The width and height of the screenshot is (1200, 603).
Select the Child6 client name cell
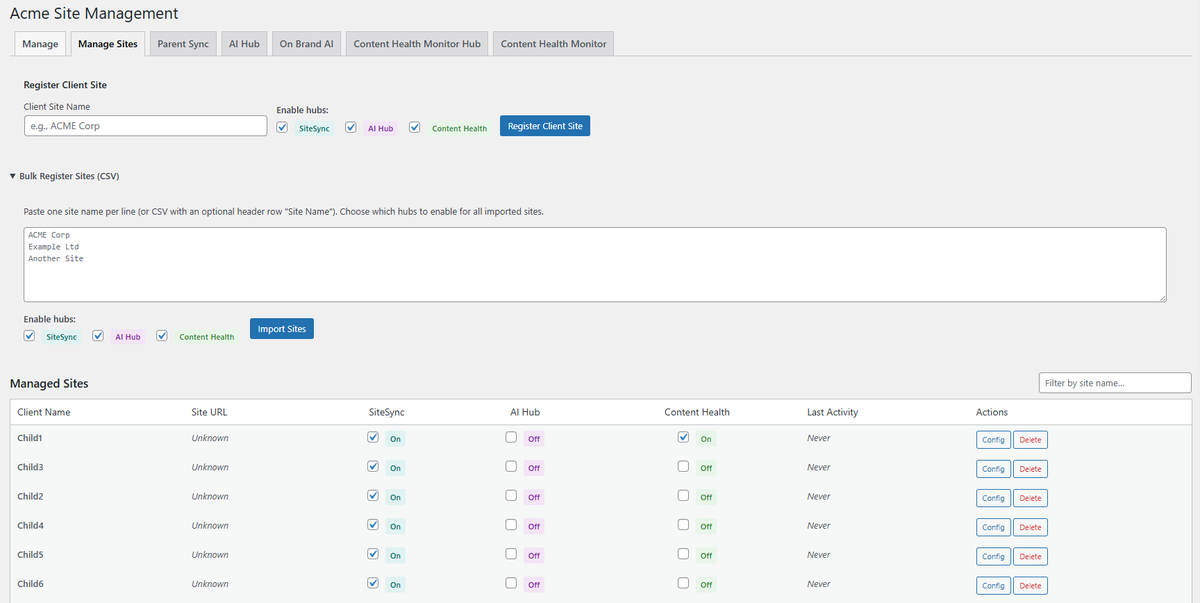[x=30, y=583]
